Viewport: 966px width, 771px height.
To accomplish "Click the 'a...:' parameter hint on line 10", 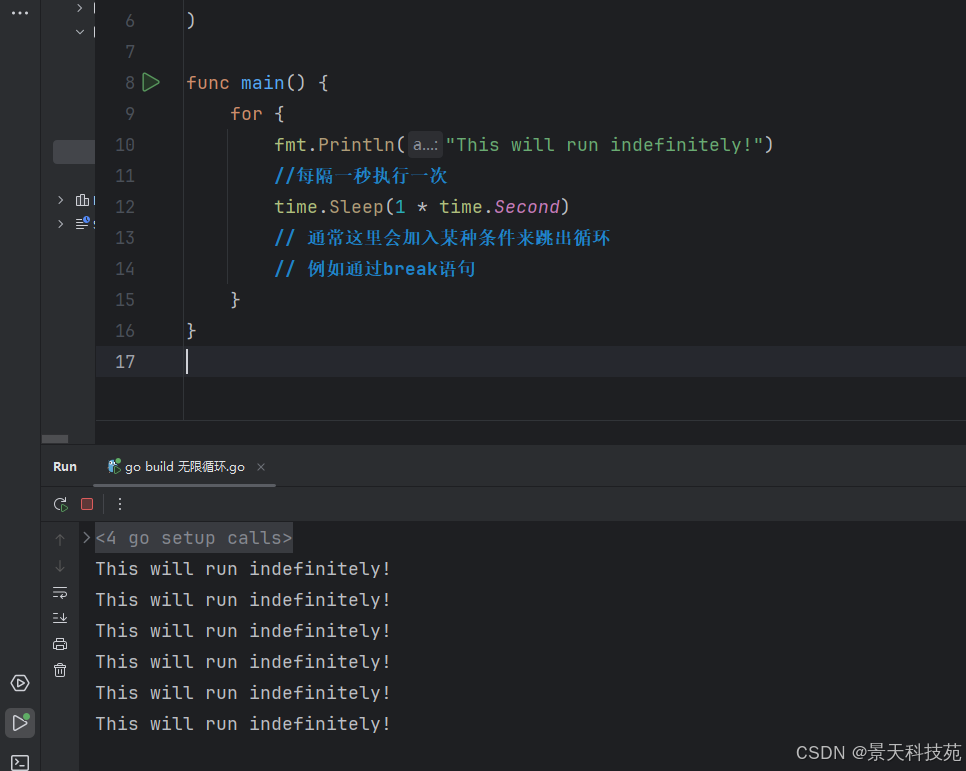I will pos(425,145).
